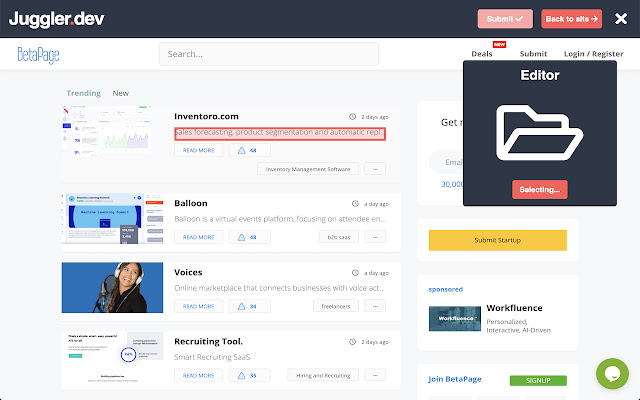Click the open folder icon in Editor panel

[x=540, y=133]
